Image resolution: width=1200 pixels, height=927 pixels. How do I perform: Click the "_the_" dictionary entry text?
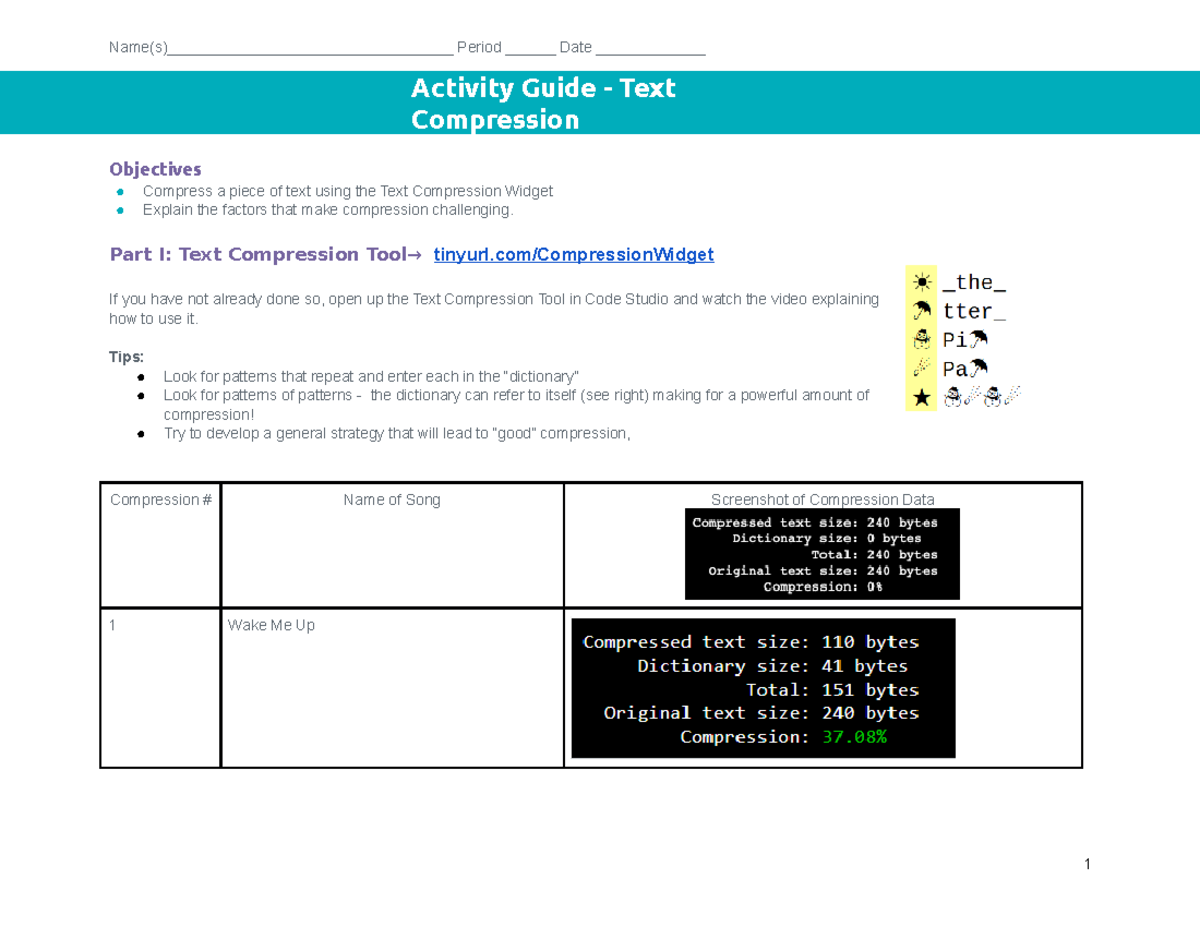pos(974,283)
